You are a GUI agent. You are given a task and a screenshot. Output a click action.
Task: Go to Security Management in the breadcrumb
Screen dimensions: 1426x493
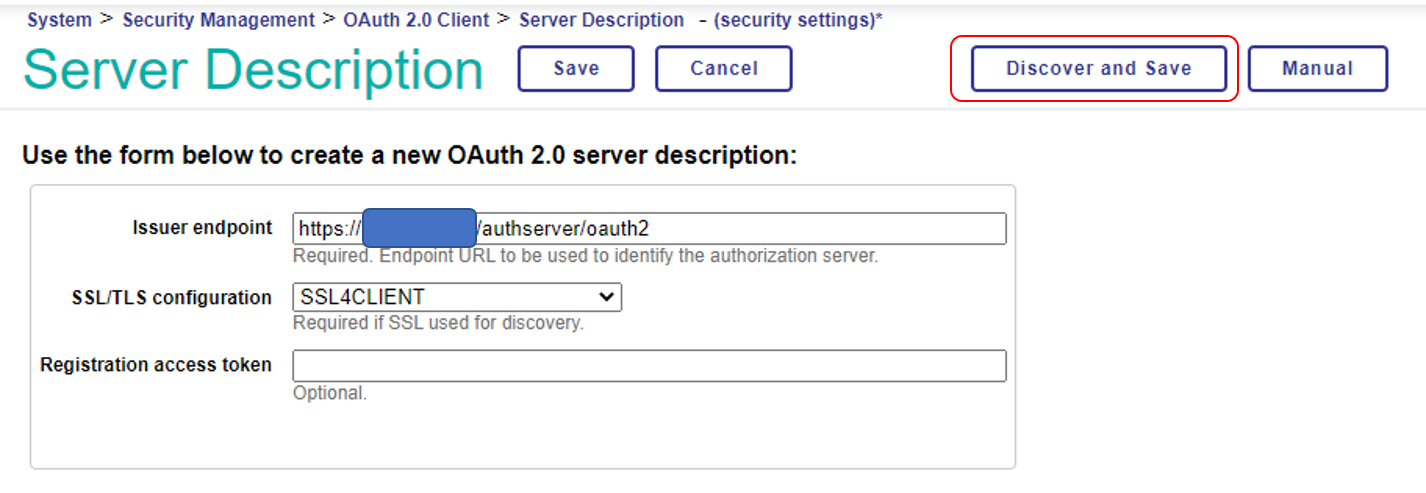pos(216,20)
